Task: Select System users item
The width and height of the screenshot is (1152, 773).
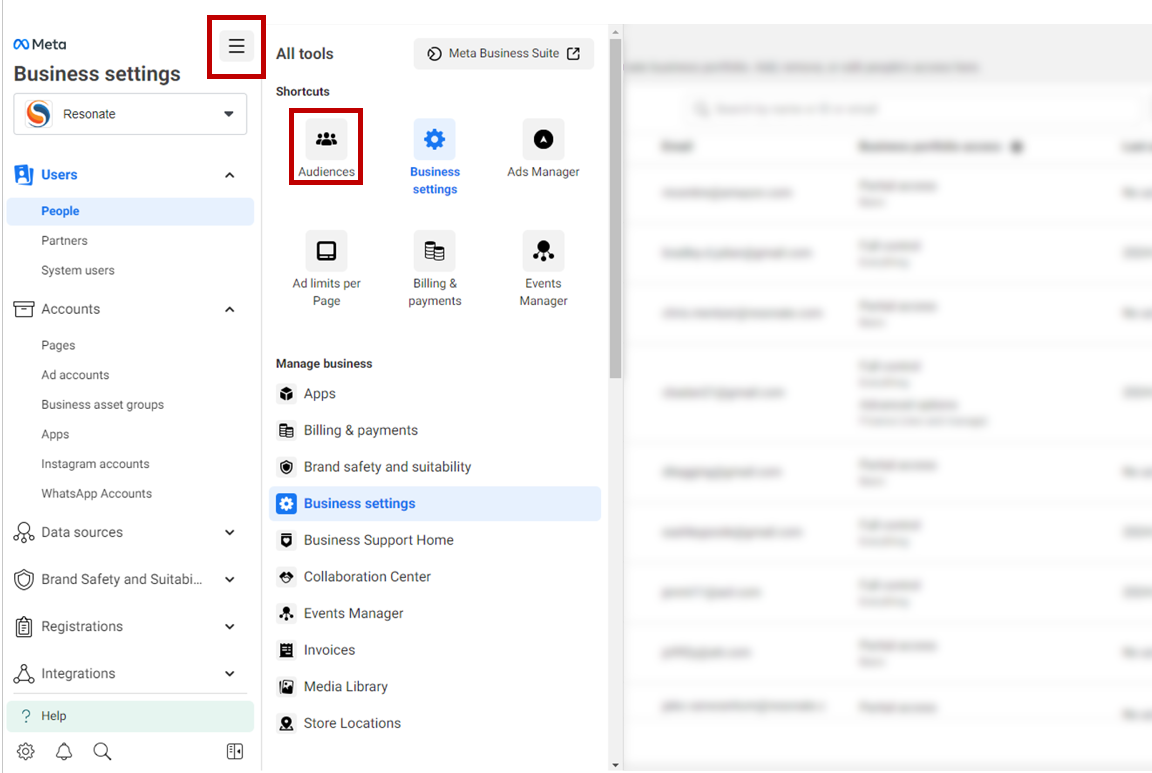Action: (x=78, y=270)
